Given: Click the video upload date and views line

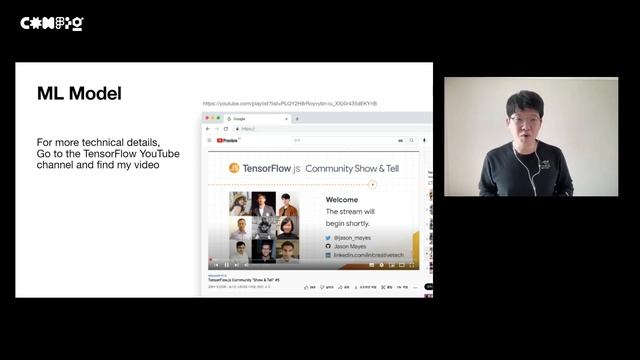Looking at the screenshot, I should point(239,287).
